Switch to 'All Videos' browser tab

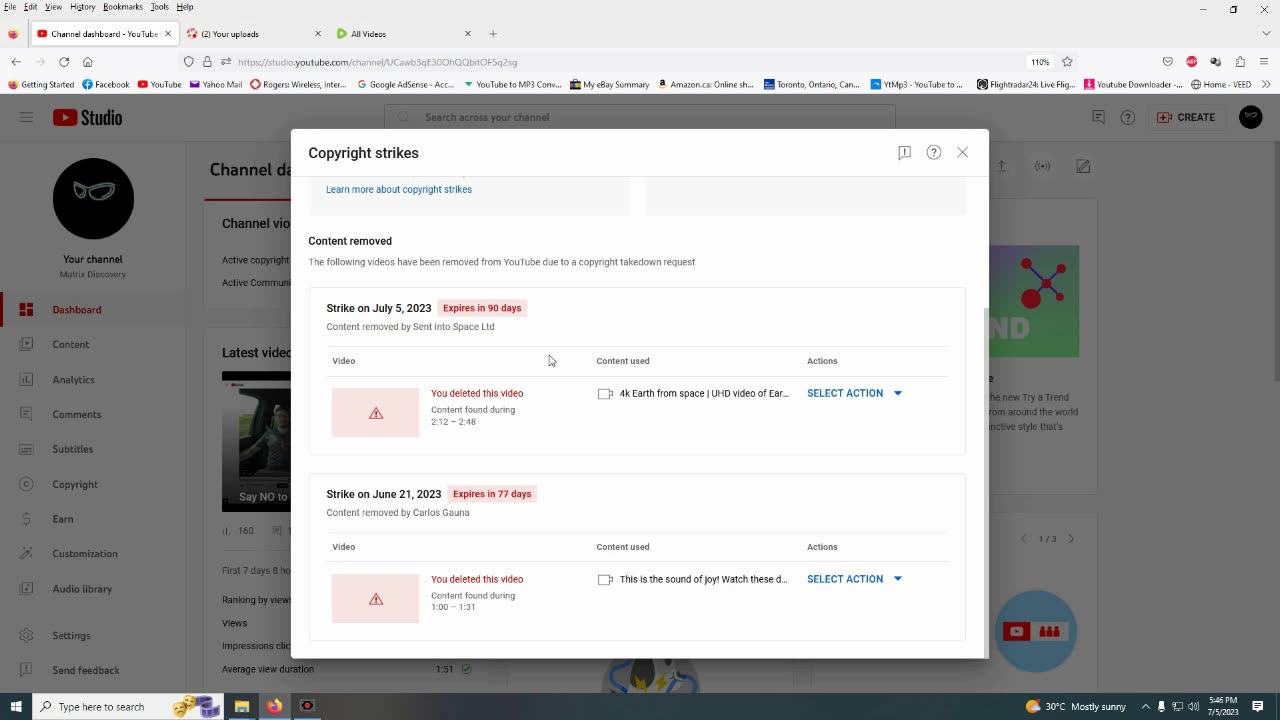tap(403, 34)
